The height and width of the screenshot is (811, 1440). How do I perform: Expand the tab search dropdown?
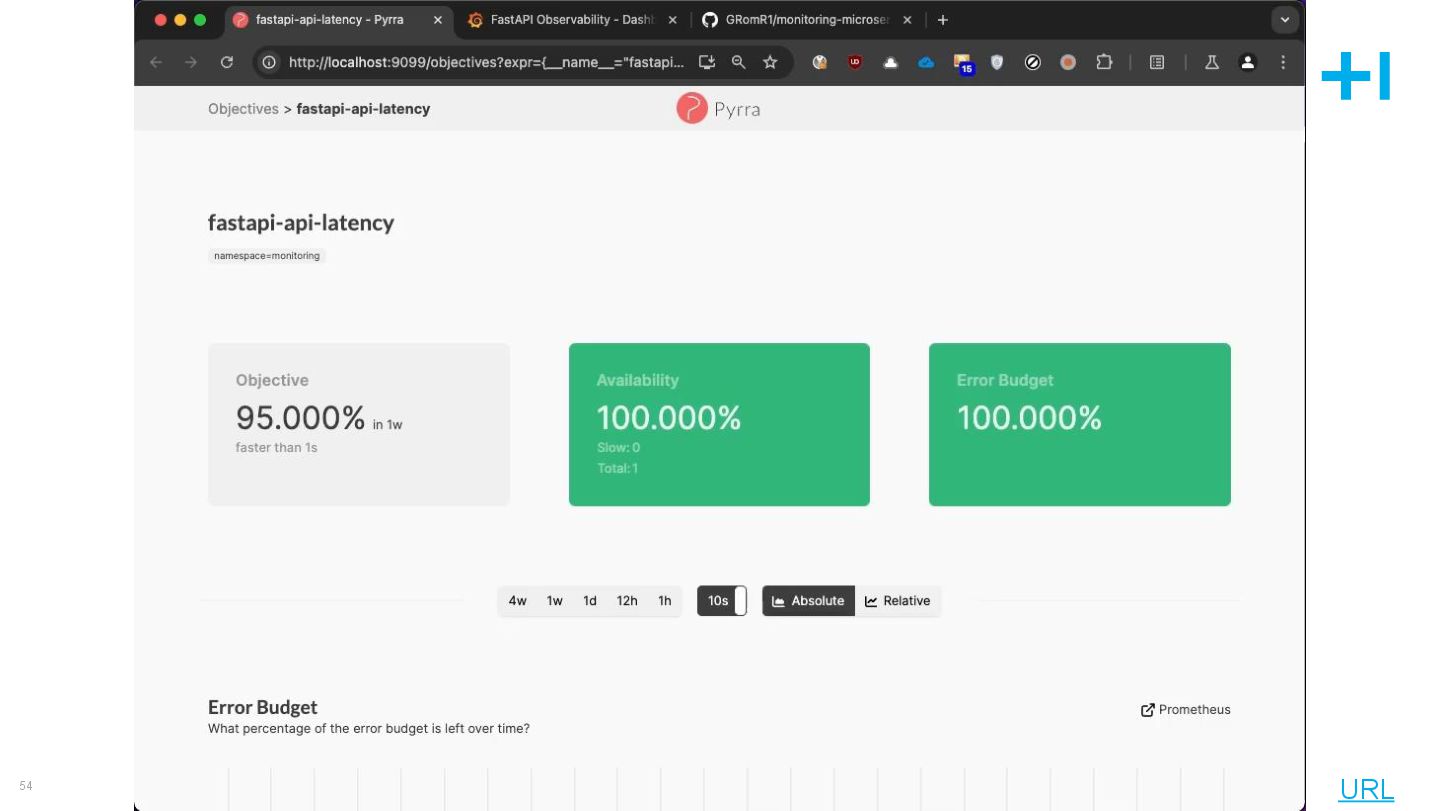click(1285, 20)
